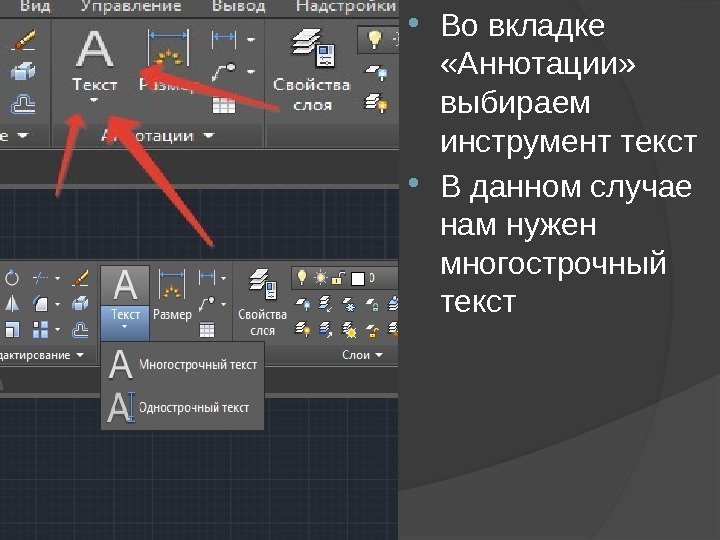Select the multileader icon in upper ribbon

224,72
